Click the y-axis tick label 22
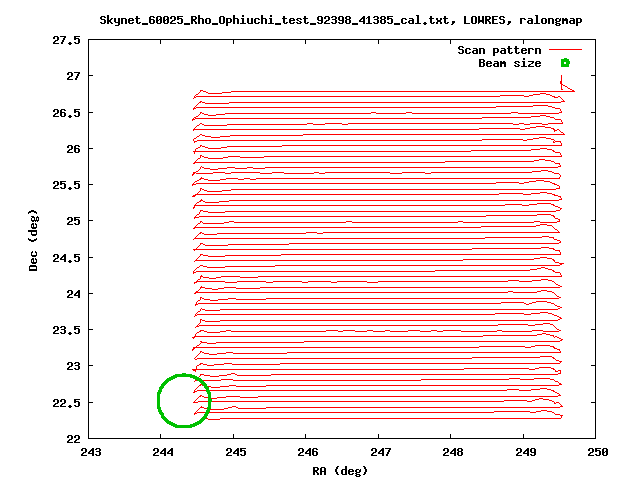This screenshot has width=640, height=480. 73,439
